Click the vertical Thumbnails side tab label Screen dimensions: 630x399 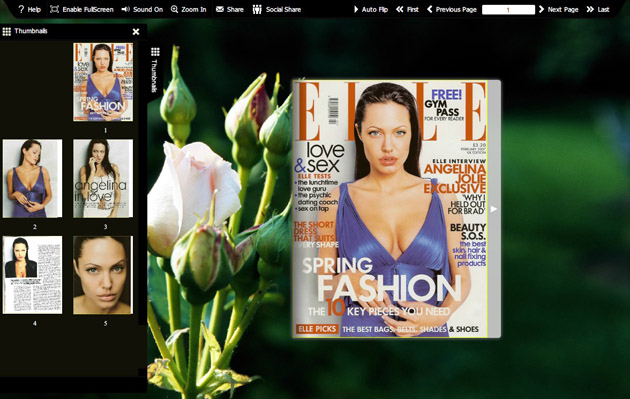[x=155, y=76]
